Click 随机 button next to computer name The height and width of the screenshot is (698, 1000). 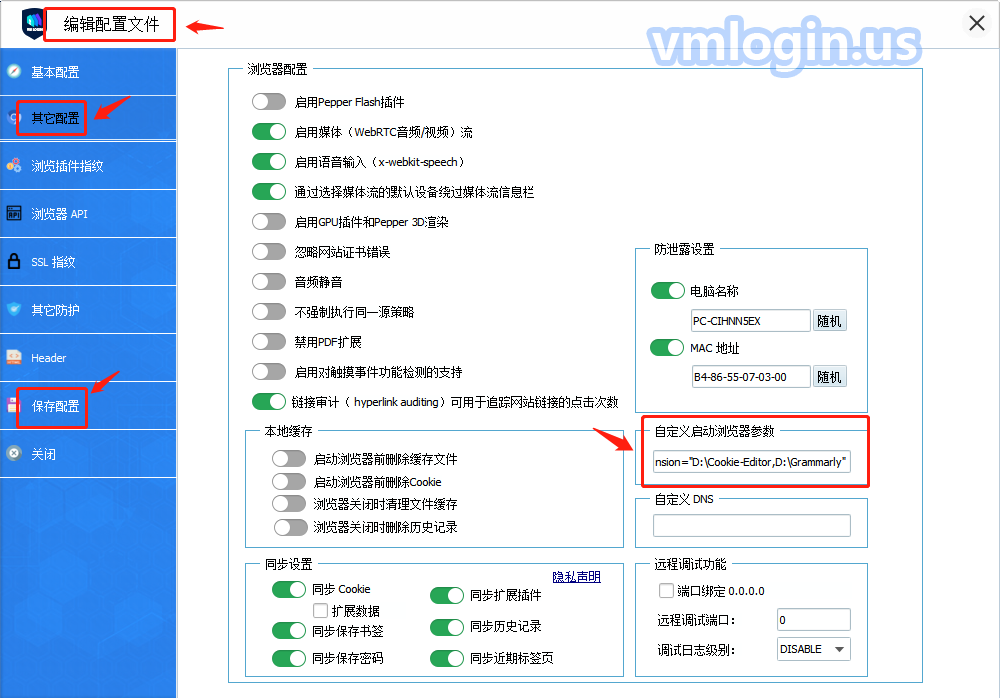(829, 321)
